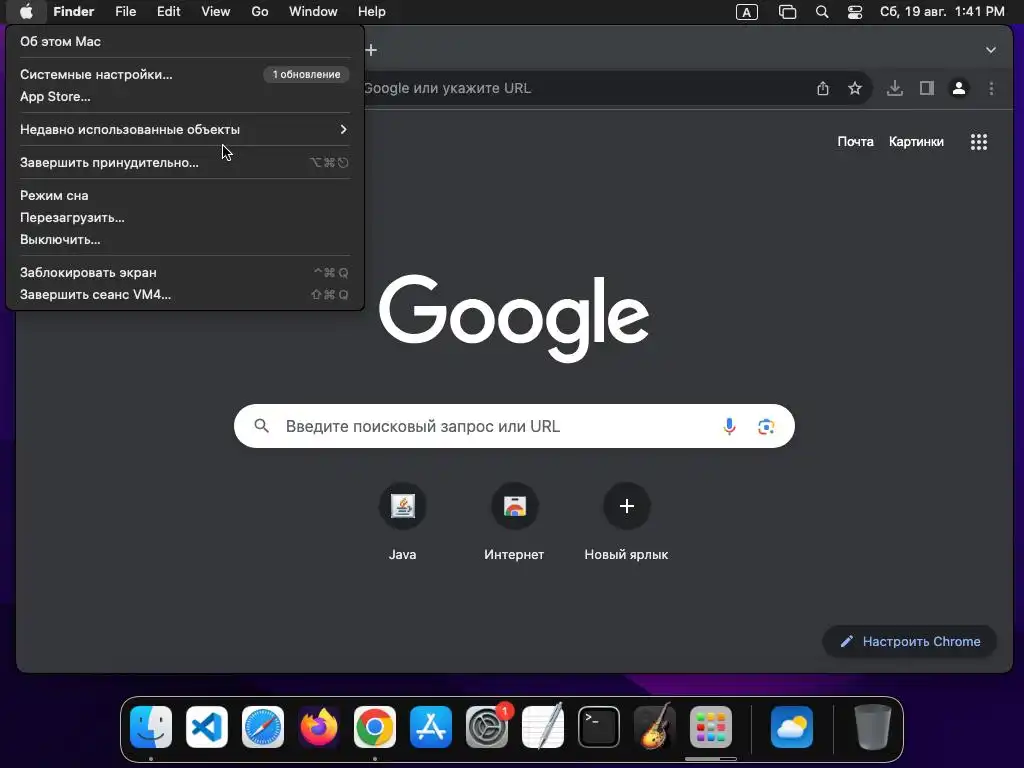This screenshot has height=768, width=1024.
Task: Open Системные настройки… menu item
Action: tap(185, 74)
